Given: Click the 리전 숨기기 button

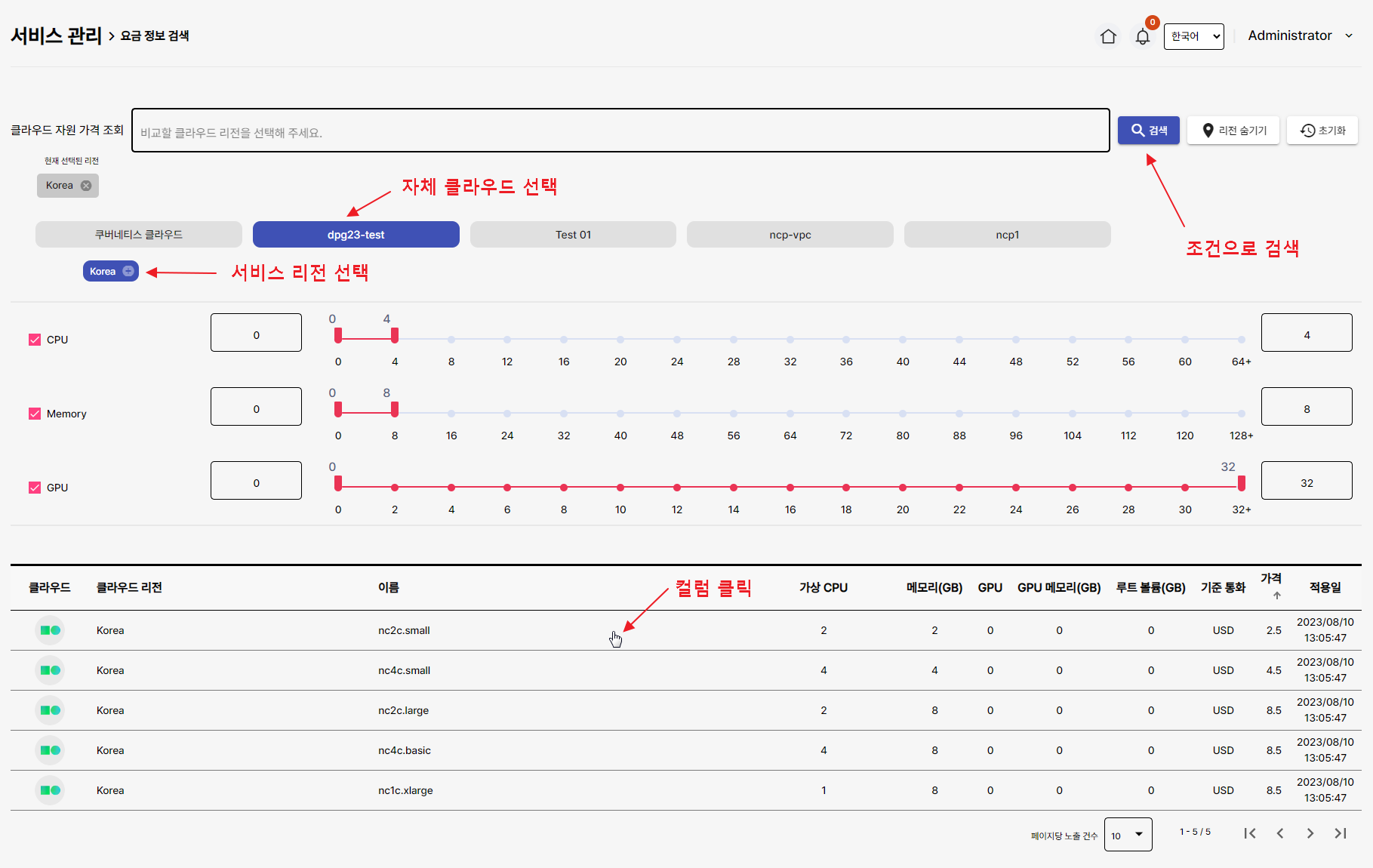Looking at the screenshot, I should [1233, 130].
